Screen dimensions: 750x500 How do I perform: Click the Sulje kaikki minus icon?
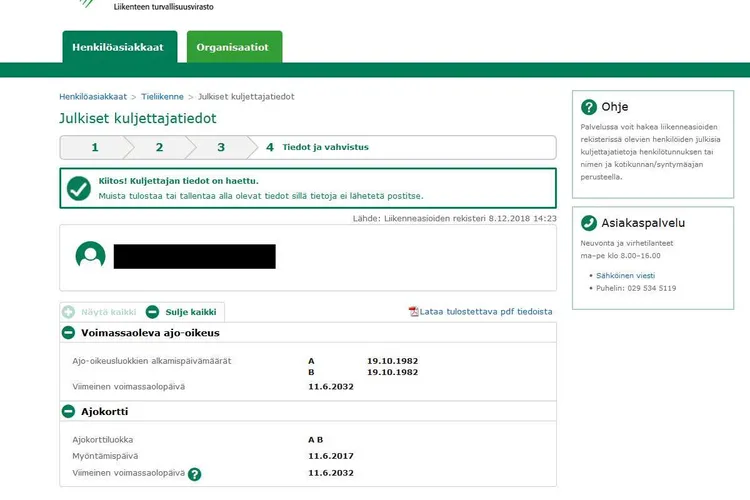point(153,312)
